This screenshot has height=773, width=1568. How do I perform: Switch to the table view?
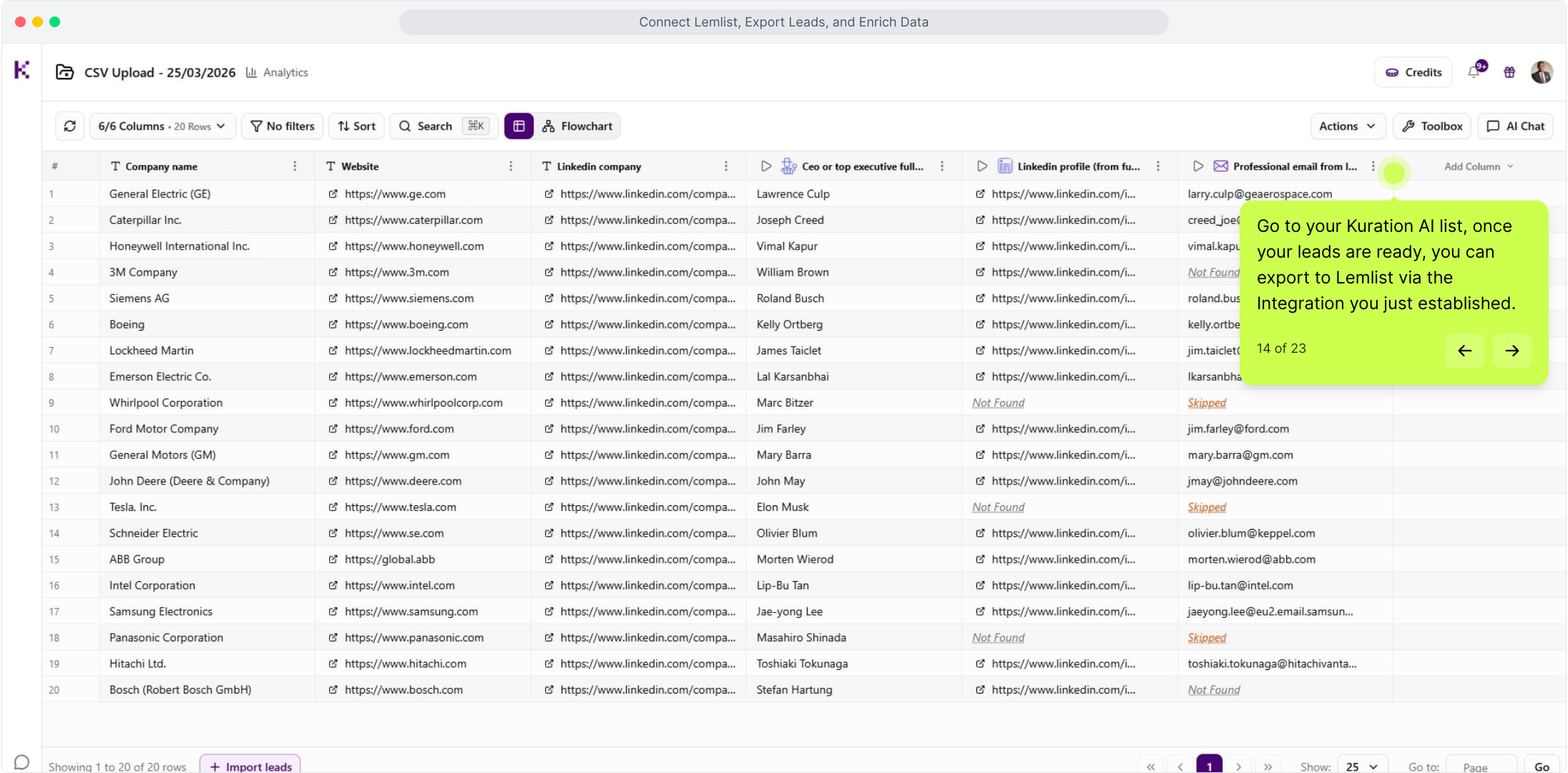[519, 126]
